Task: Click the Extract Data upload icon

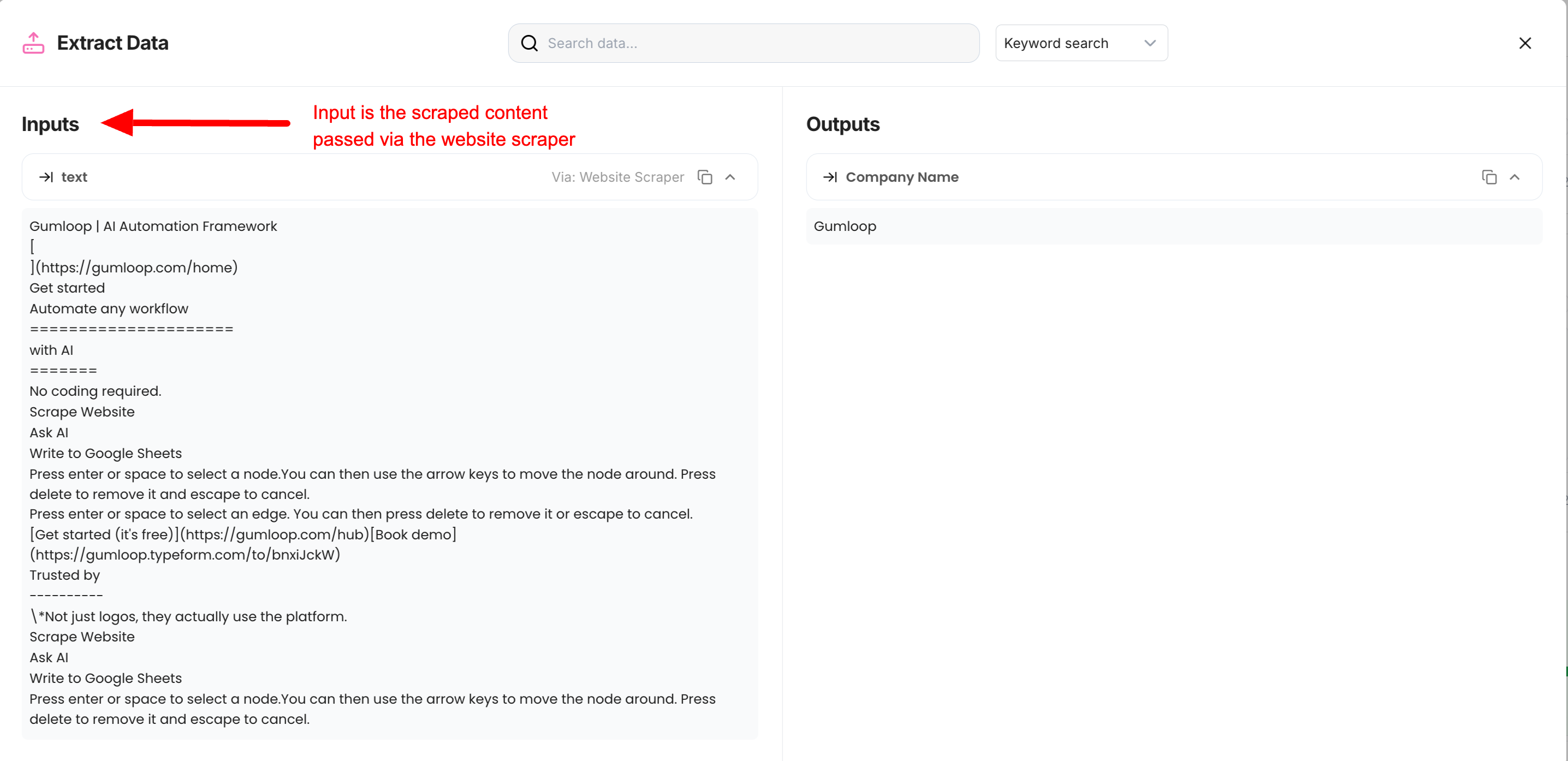Action: [33, 43]
